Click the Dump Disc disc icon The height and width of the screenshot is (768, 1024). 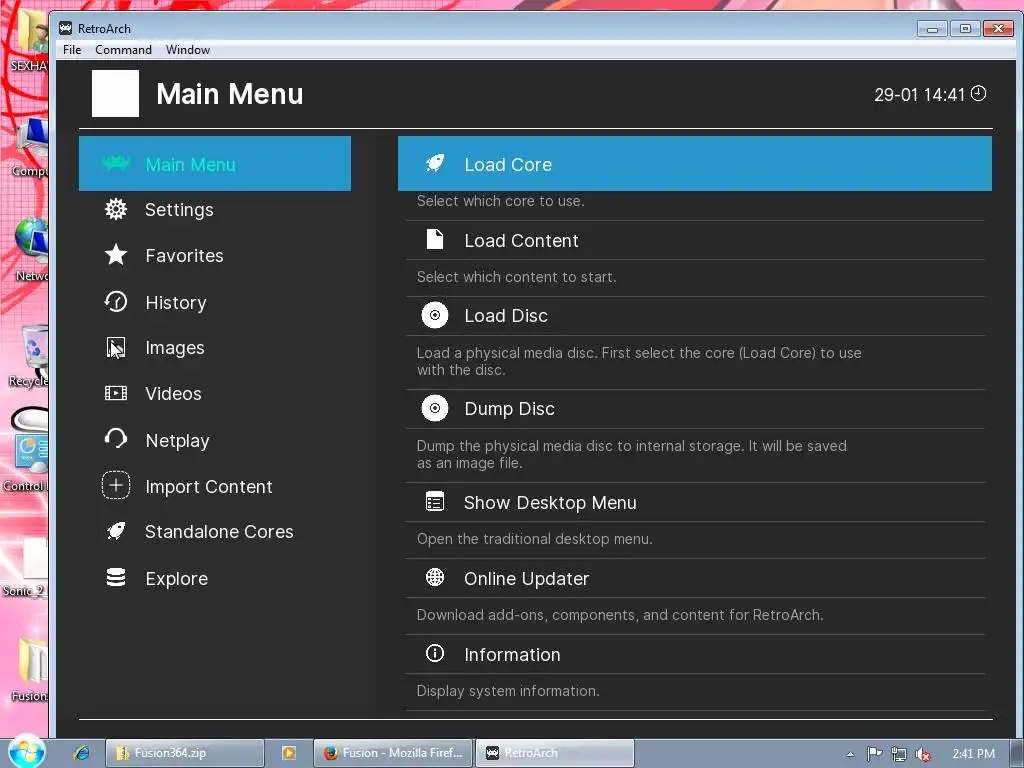click(435, 408)
